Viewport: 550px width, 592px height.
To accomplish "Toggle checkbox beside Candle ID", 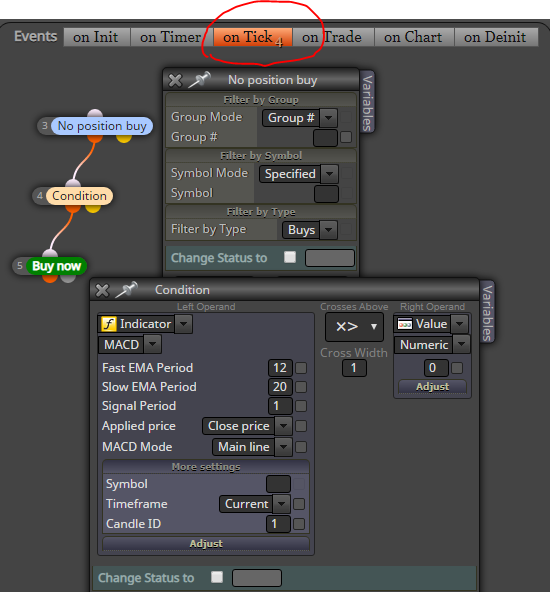I will click(x=299, y=524).
